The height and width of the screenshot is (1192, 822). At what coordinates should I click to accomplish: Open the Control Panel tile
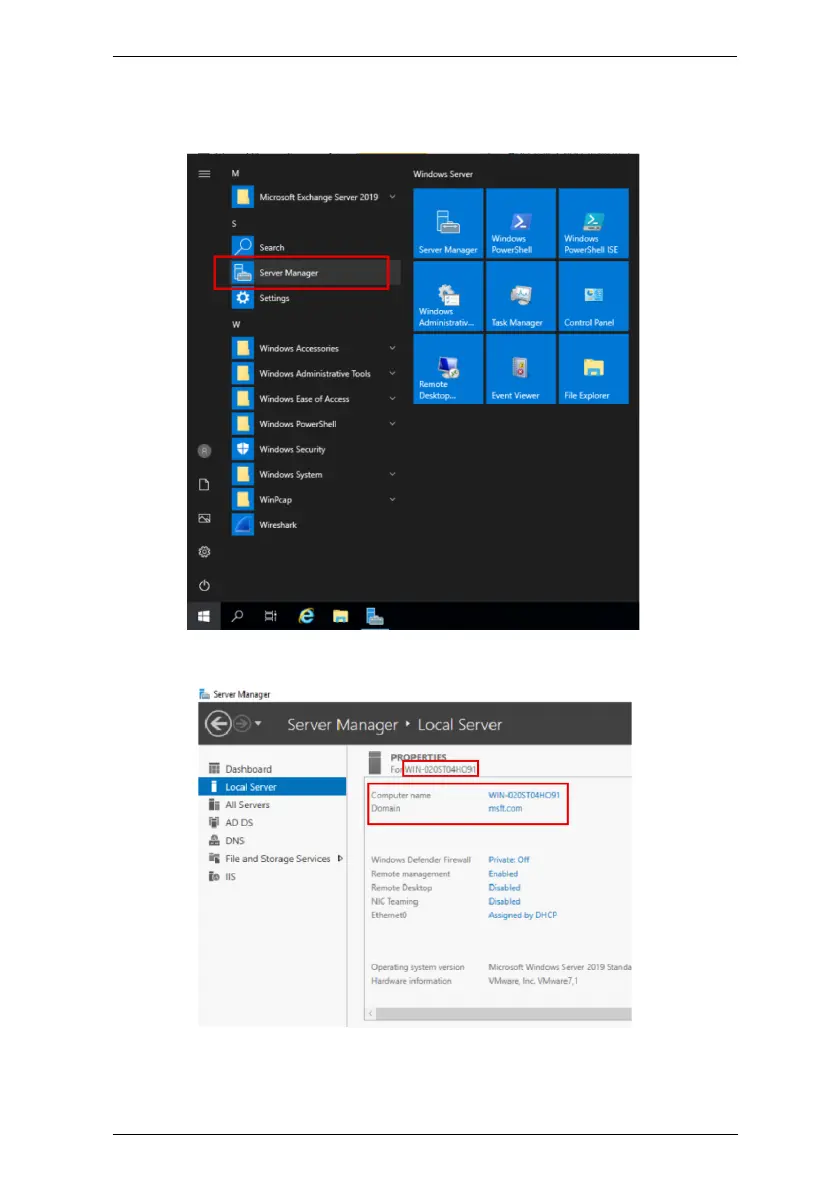(x=593, y=296)
